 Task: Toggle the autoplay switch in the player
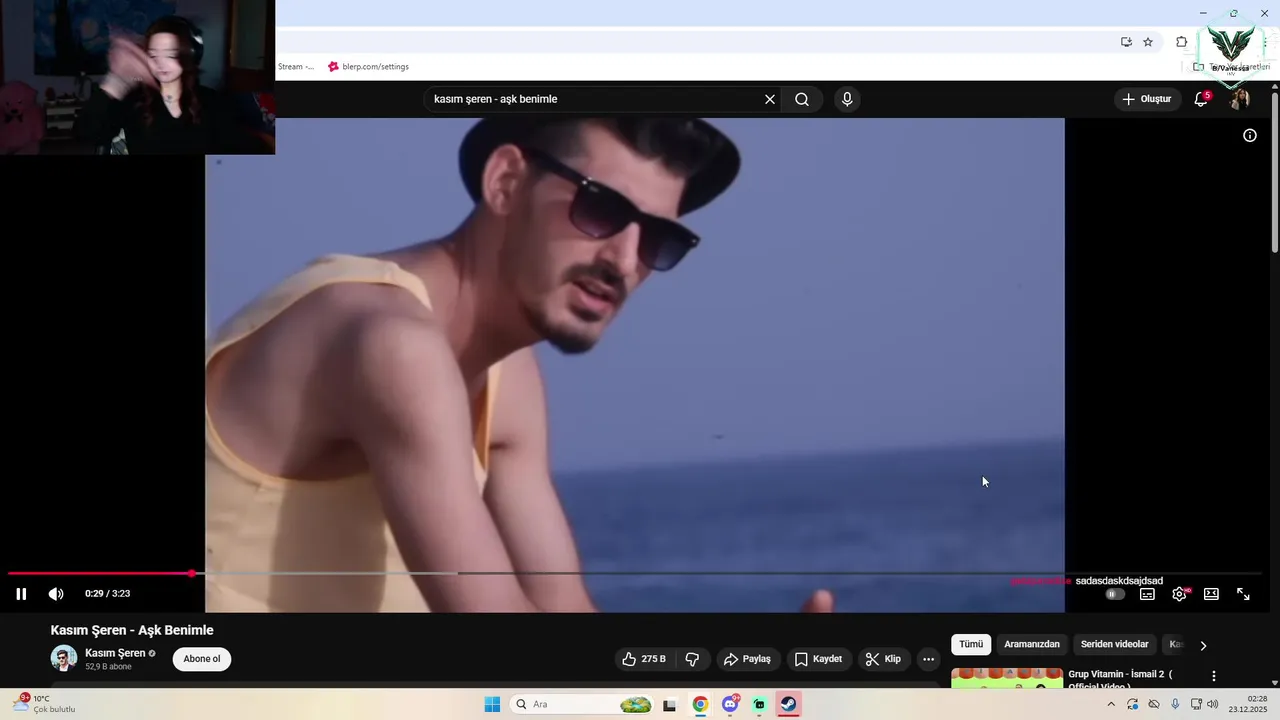click(1114, 594)
